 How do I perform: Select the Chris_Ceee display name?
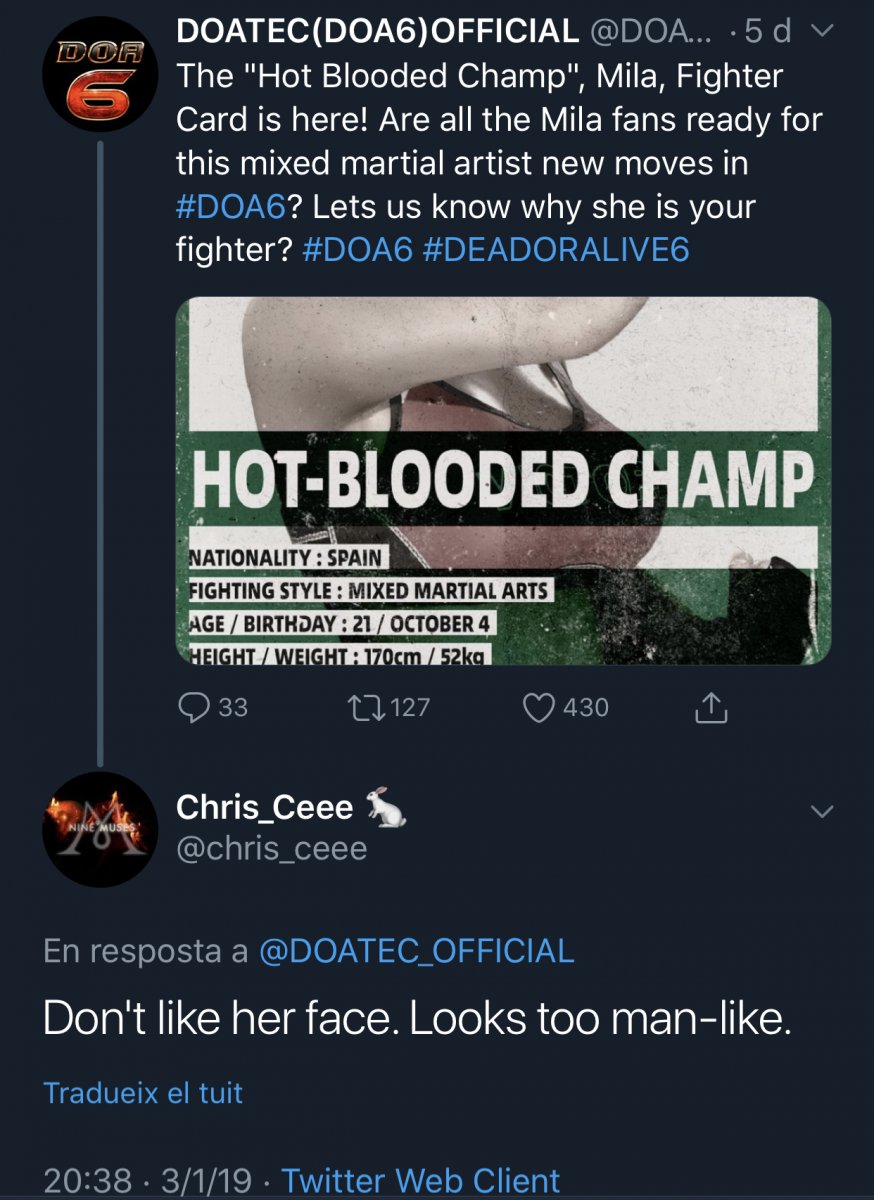click(x=264, y=807)
